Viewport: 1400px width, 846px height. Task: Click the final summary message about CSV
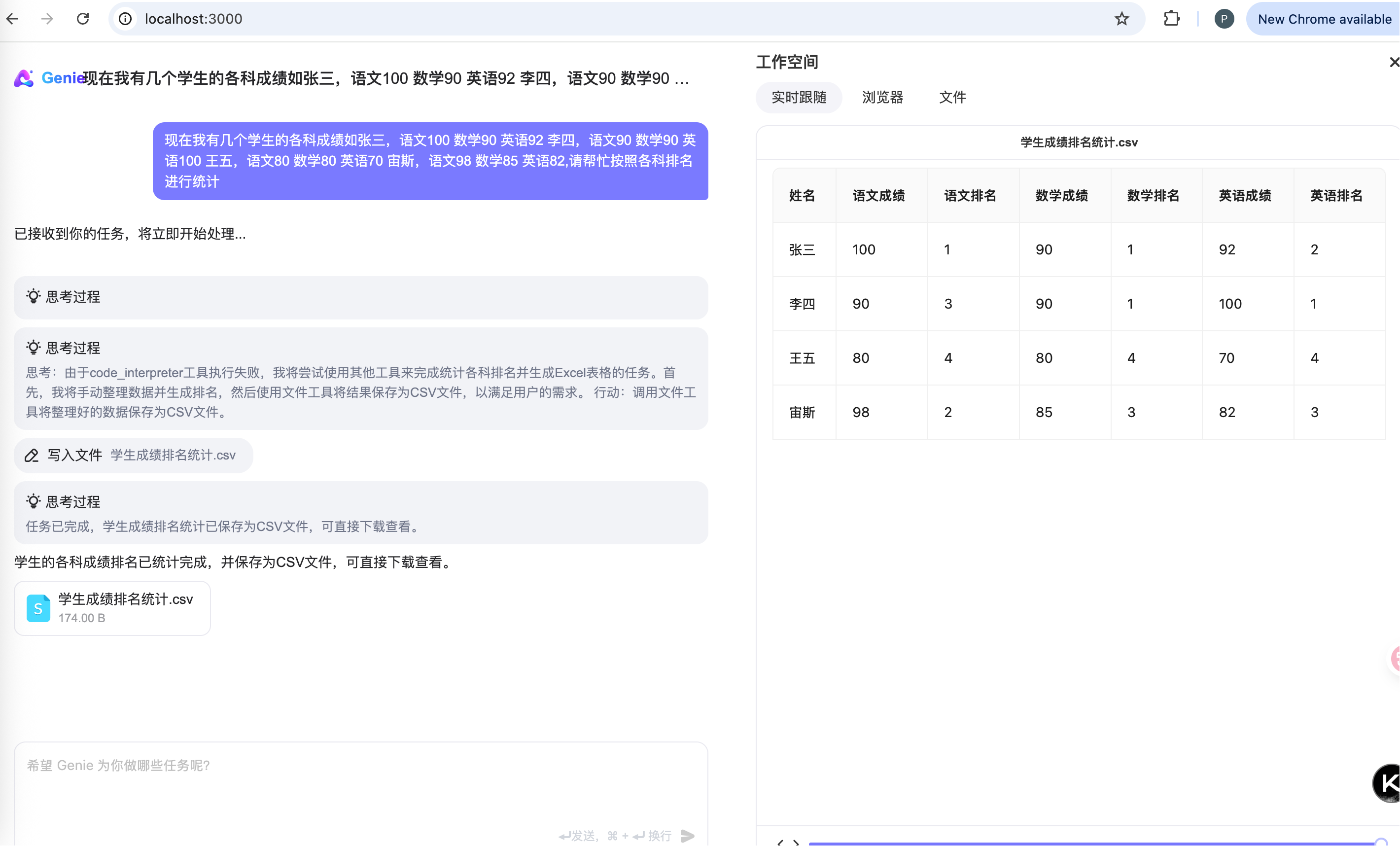[x=235, y=563]
